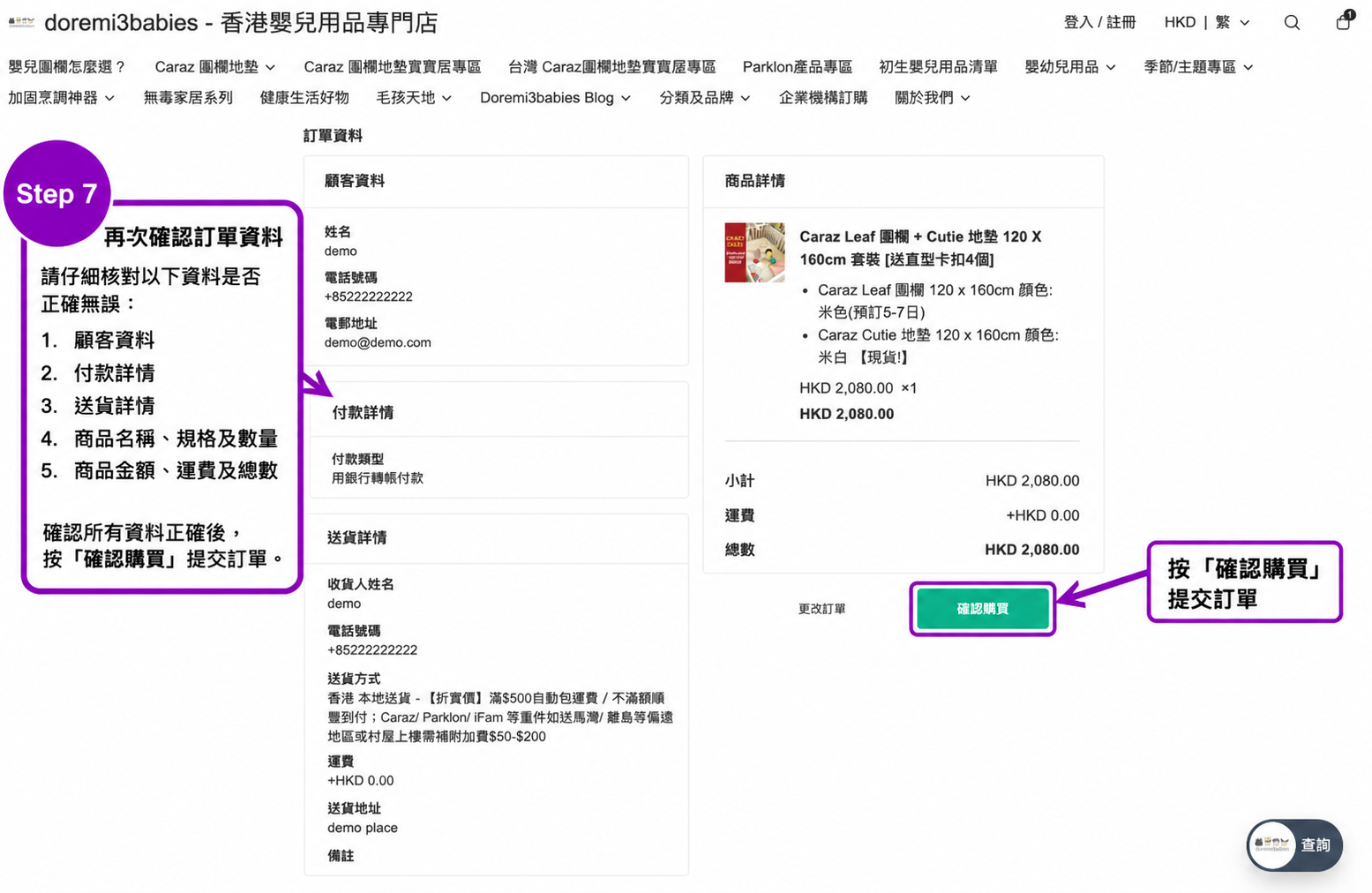Select the email demo@demo.com text
The image size is (1372, 893).
(378, 342)
